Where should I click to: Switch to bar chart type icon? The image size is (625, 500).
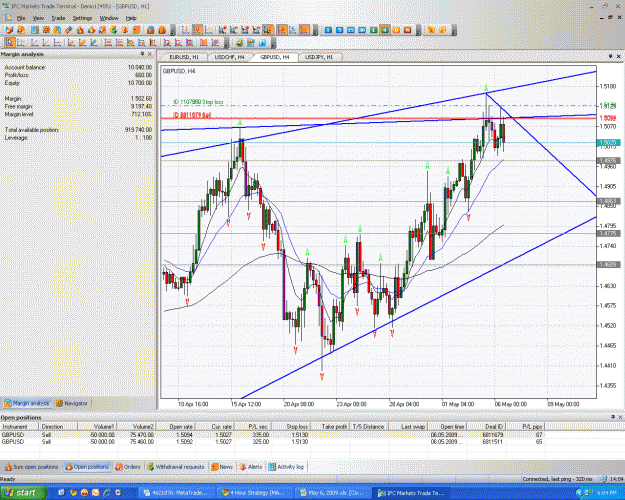[185, 30]
